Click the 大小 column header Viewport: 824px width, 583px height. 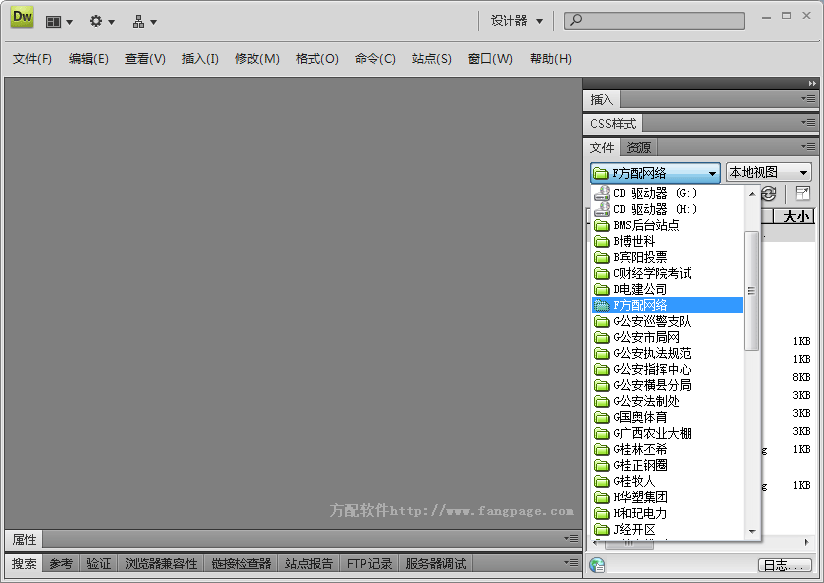(794, 216)
